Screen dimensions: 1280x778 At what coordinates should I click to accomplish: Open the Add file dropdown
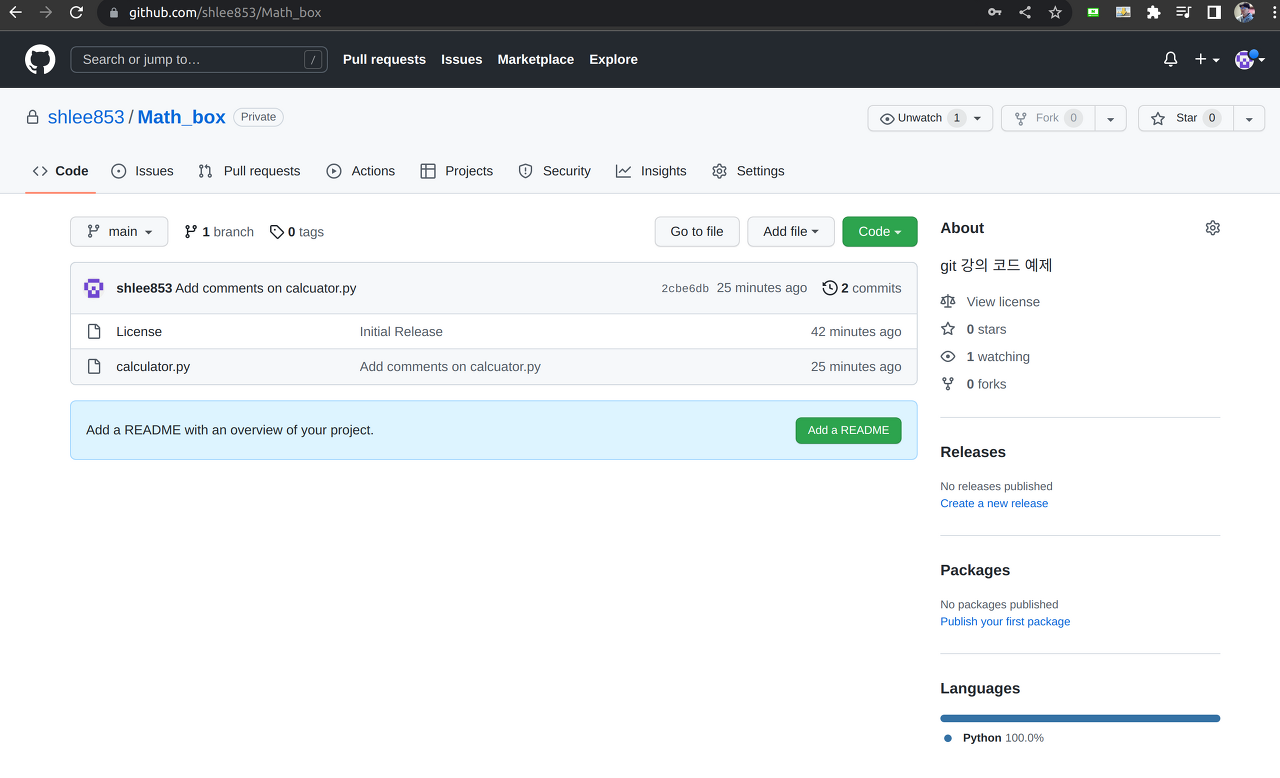[791, 231]
